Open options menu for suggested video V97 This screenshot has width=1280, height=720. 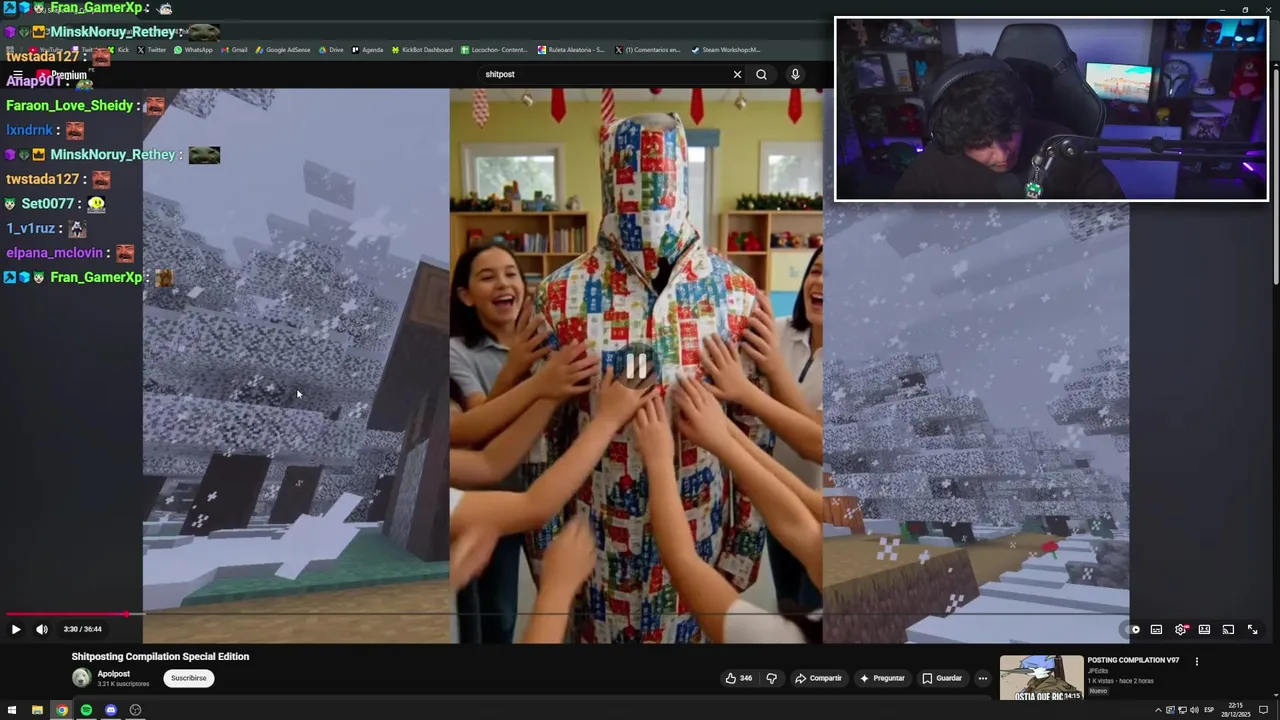pyautogui.click(x=1196, y=661)
